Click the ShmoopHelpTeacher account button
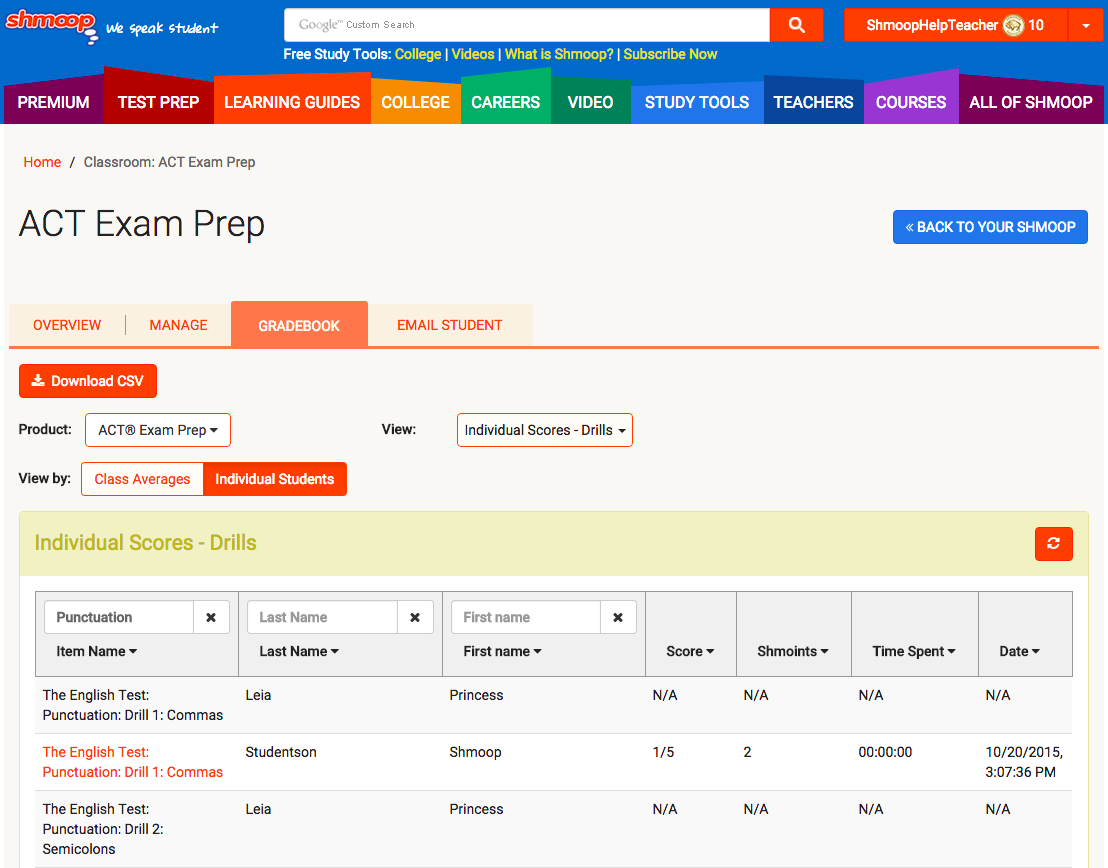The image size is (1108, 868). [x=955, y=25]
